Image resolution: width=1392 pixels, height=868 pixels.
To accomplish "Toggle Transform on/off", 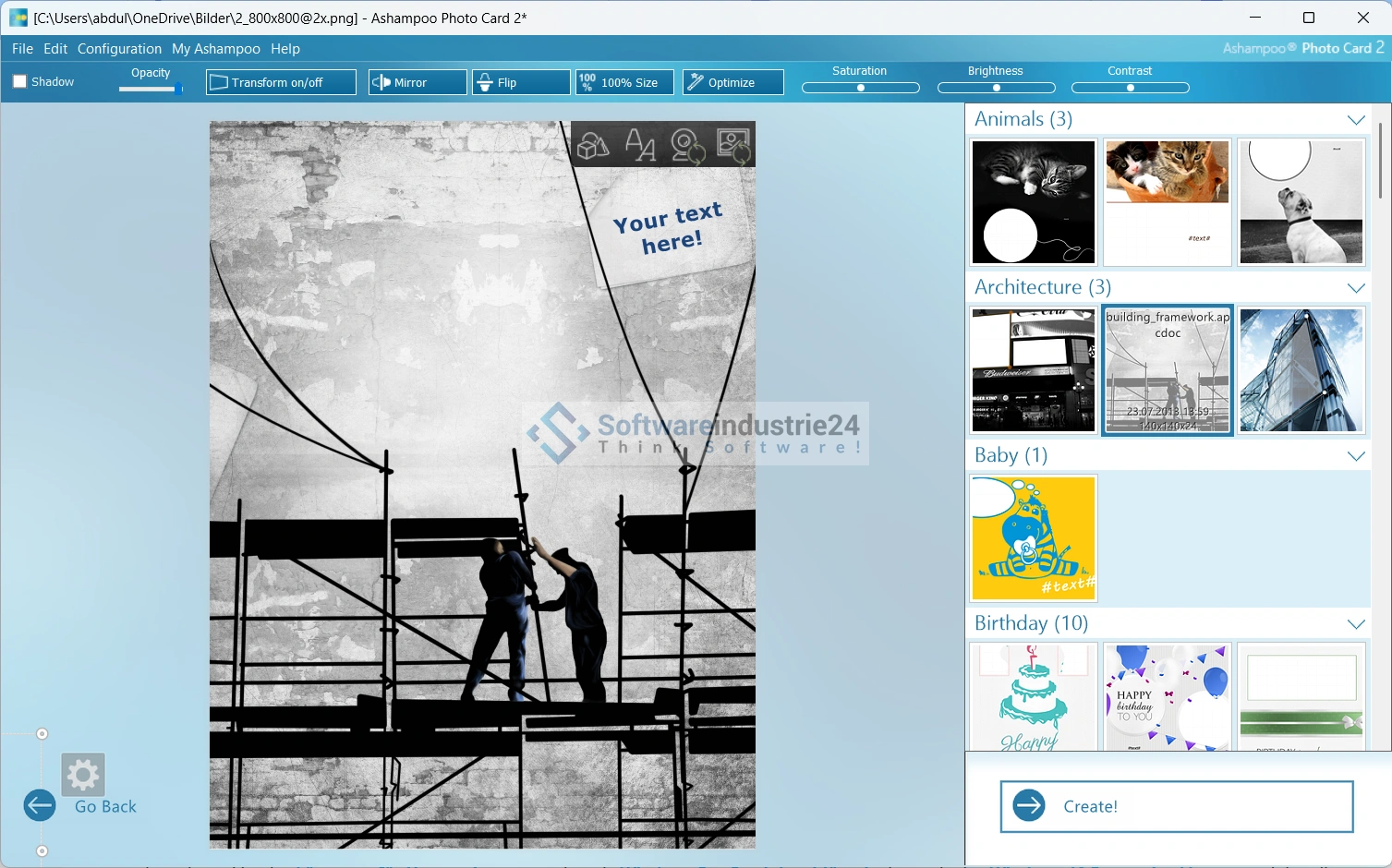I will point(281,82).
